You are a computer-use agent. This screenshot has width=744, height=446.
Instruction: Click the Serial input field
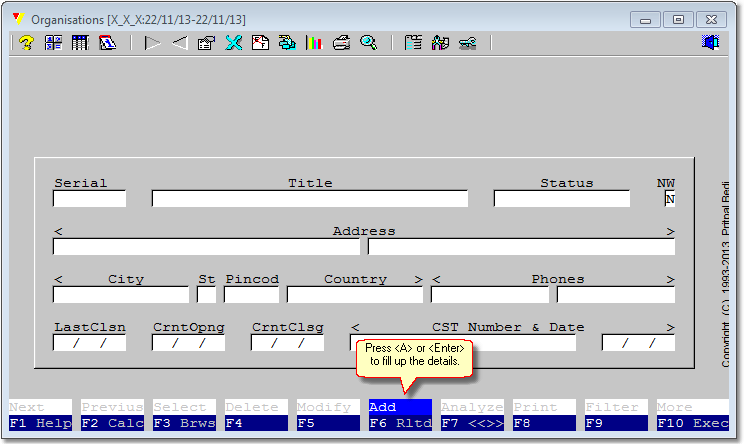coord(89,198)
